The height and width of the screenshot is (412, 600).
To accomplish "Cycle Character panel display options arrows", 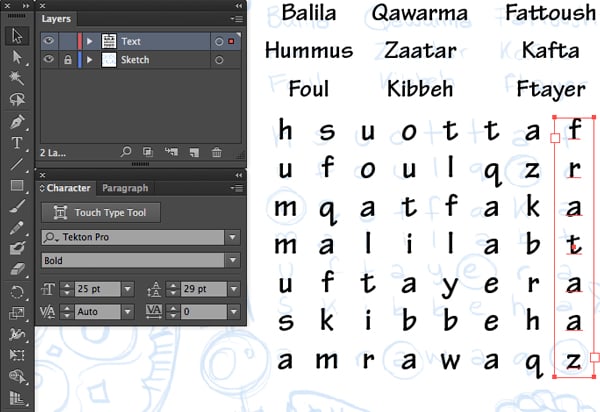I will pos(42,188).
